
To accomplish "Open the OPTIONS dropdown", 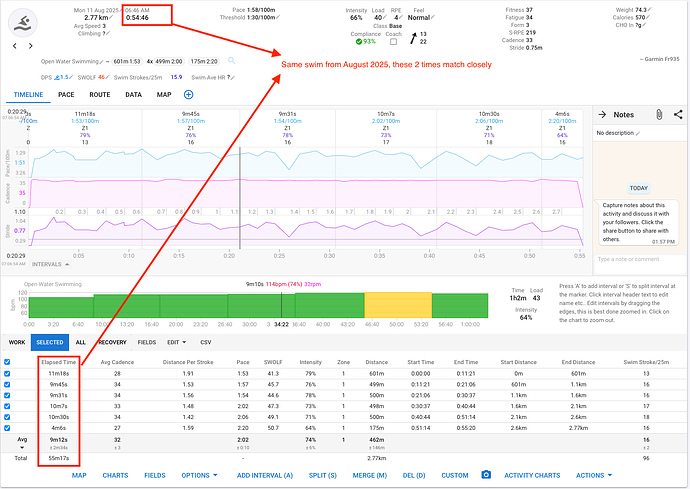I will coord(199,475).
